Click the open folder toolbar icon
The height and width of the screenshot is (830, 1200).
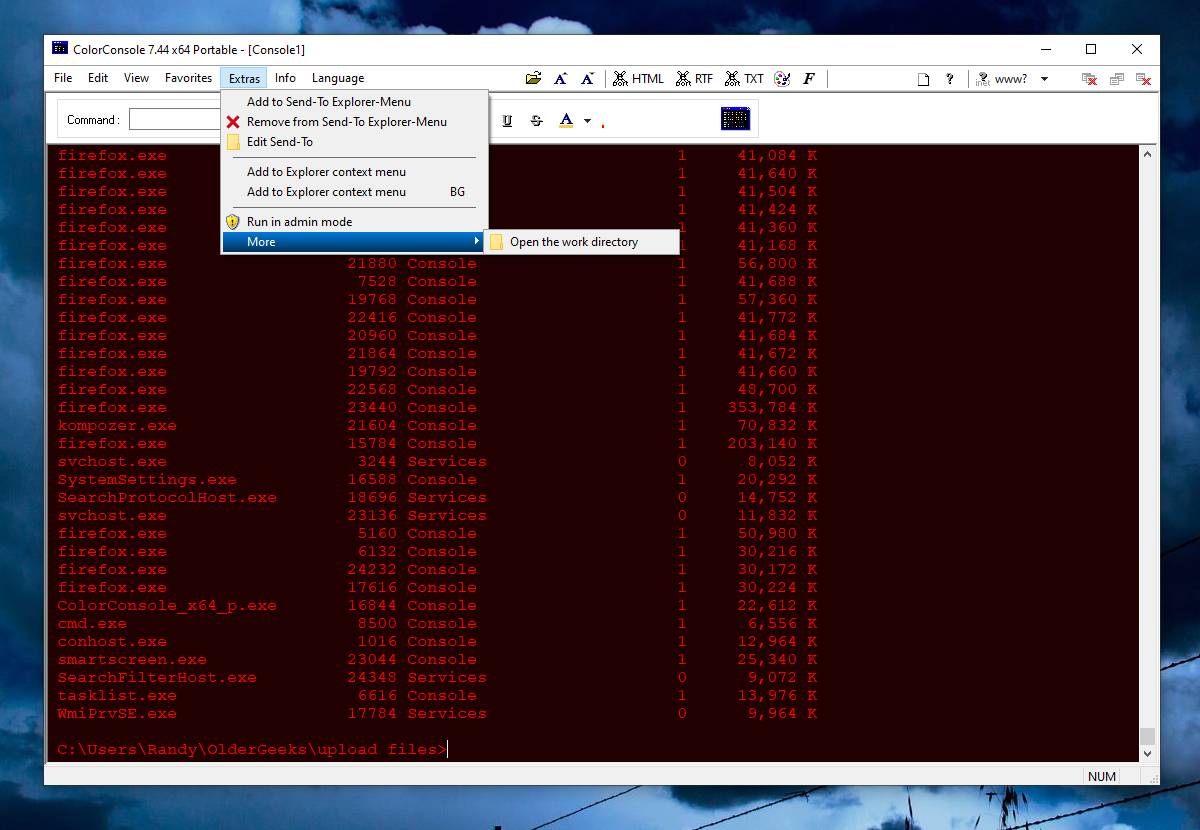click(533, 78)
